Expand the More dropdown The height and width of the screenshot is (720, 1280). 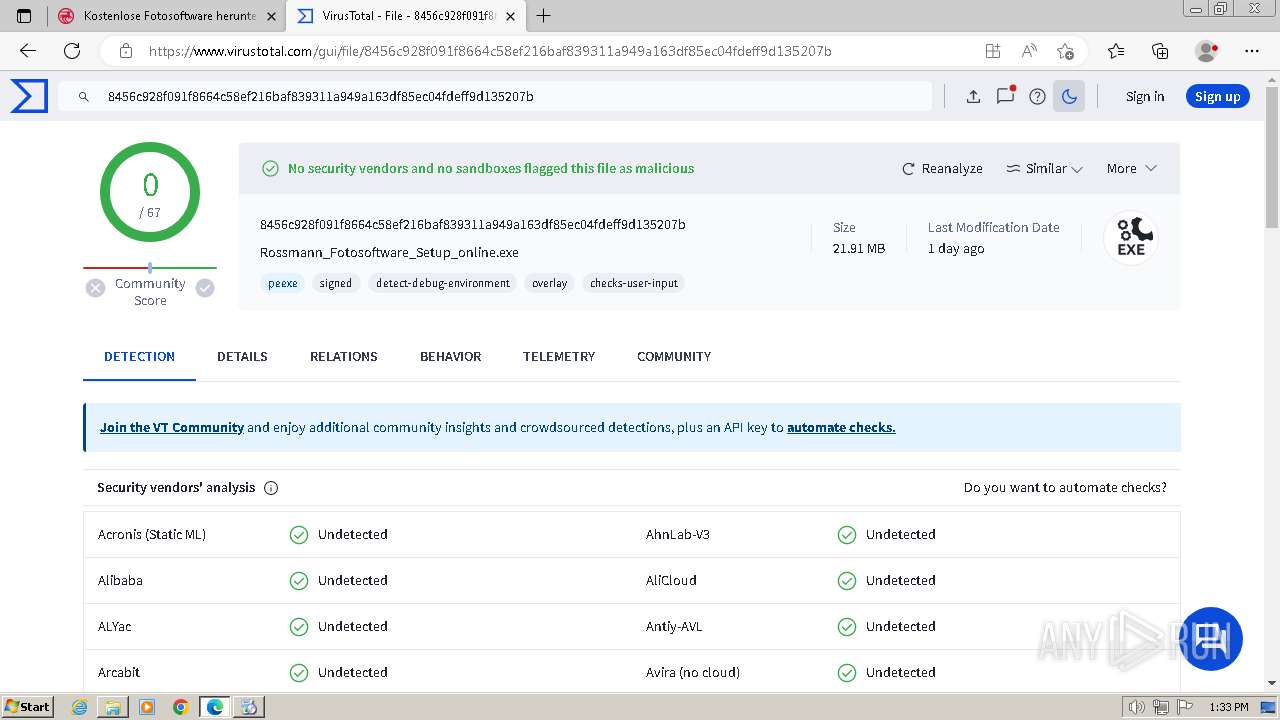[x=1131, y=169]
